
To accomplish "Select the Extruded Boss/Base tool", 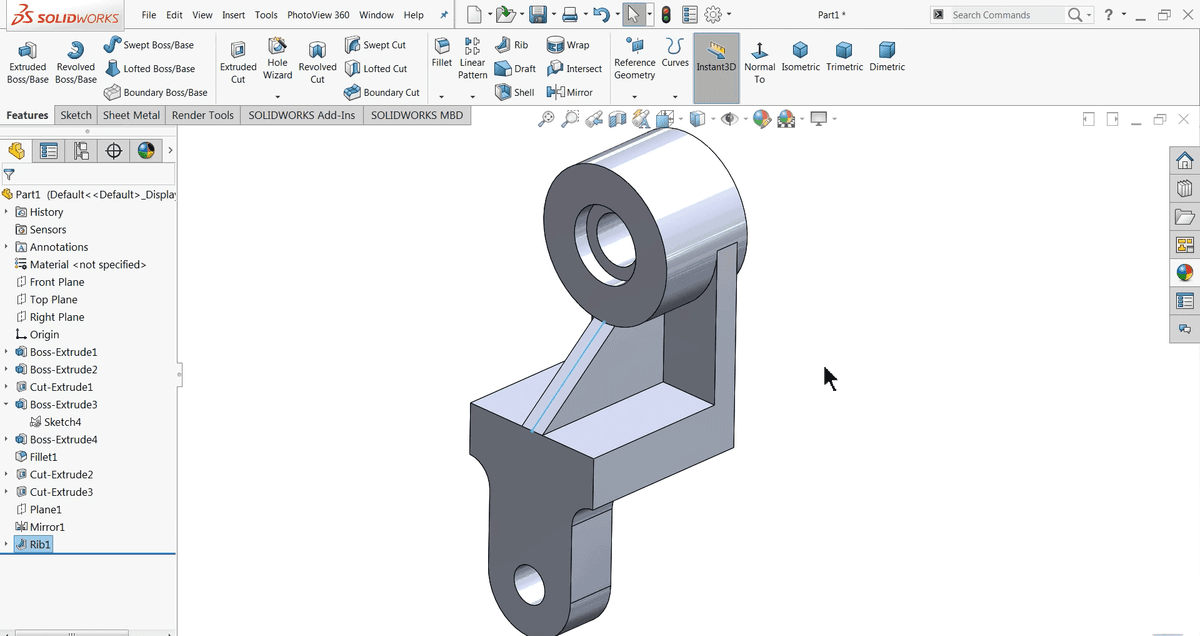I will click(x=29, y=62).
